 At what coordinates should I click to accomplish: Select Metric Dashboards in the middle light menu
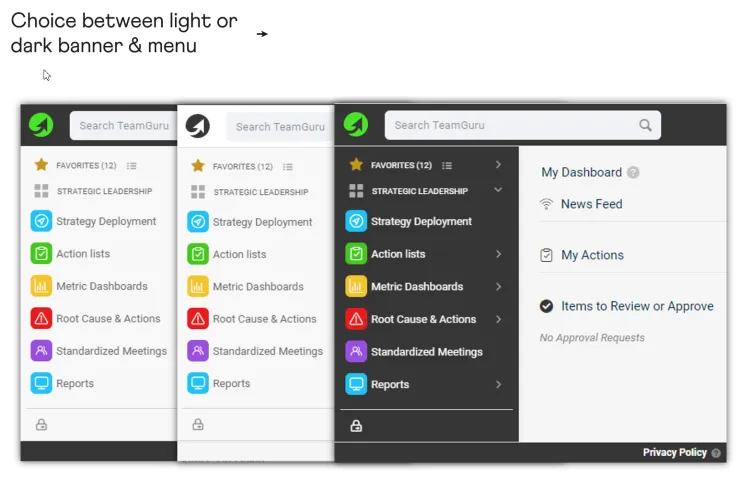(x=258, y=287)
